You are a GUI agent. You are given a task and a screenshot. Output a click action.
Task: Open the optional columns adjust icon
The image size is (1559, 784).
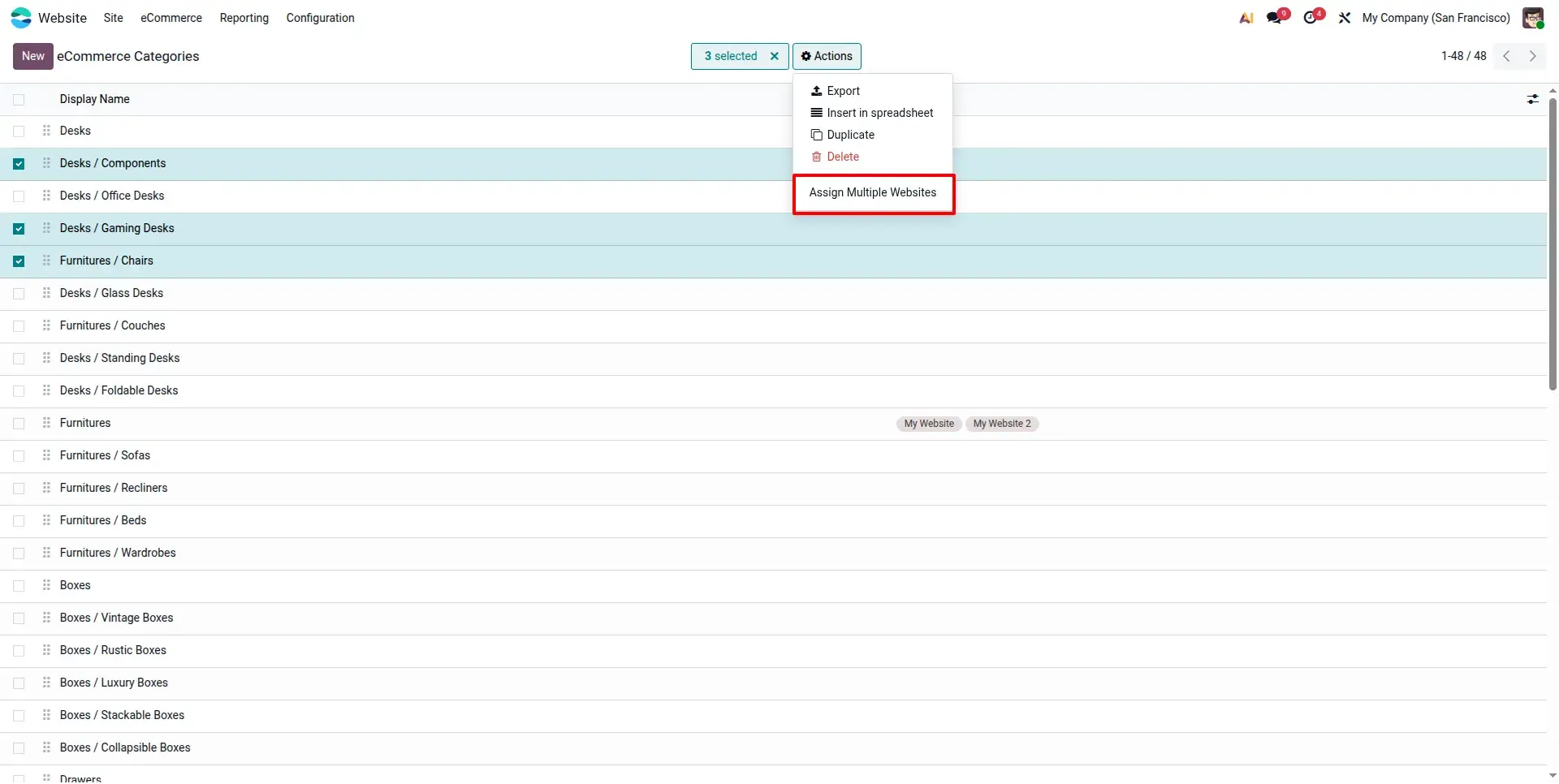[x=1533, y=99]
